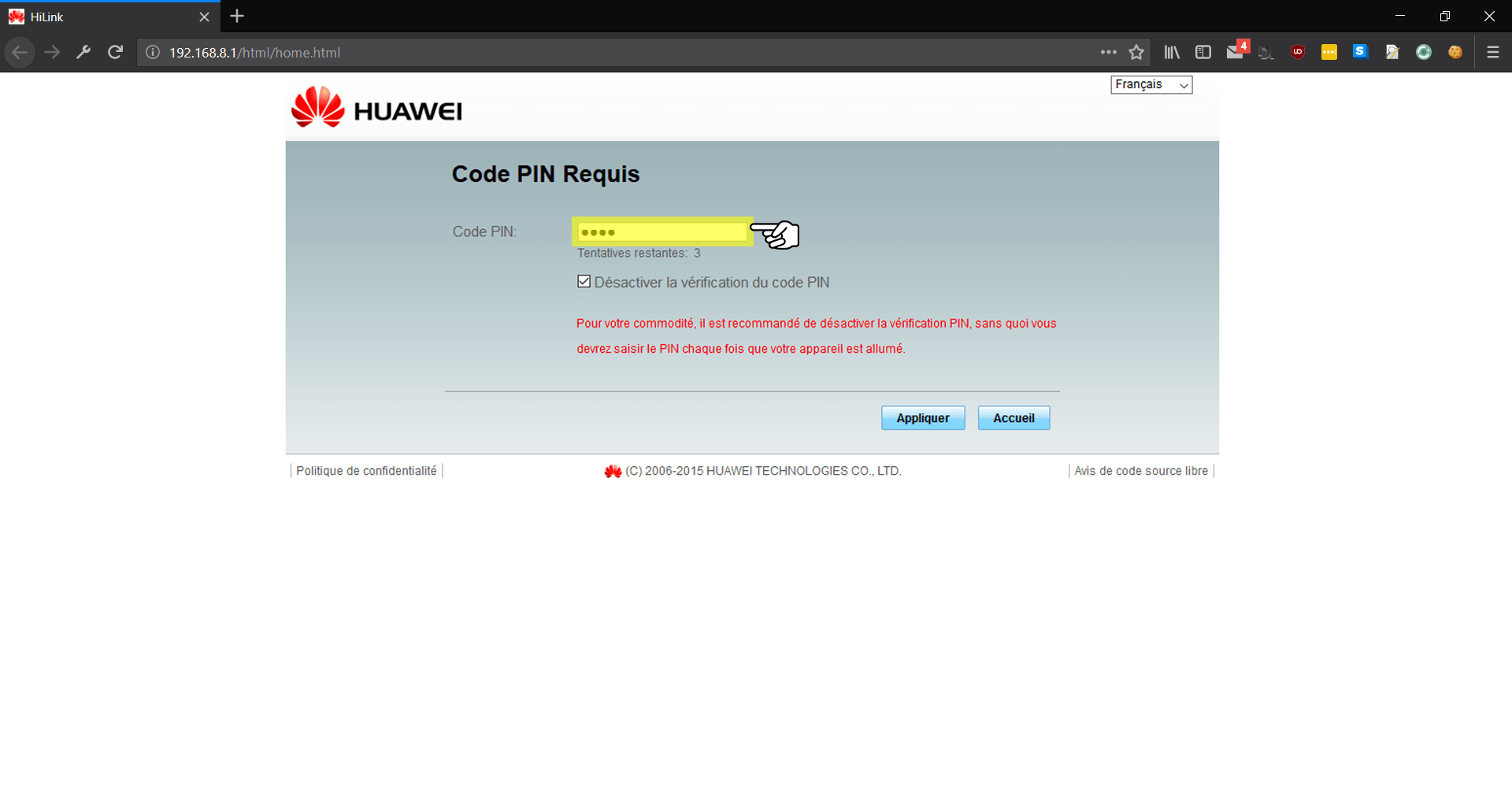Image resolution: width=1512 pixels, height=811 pixels.
Task: Toggle the sidebar view icon
Action: point(1203,53)
